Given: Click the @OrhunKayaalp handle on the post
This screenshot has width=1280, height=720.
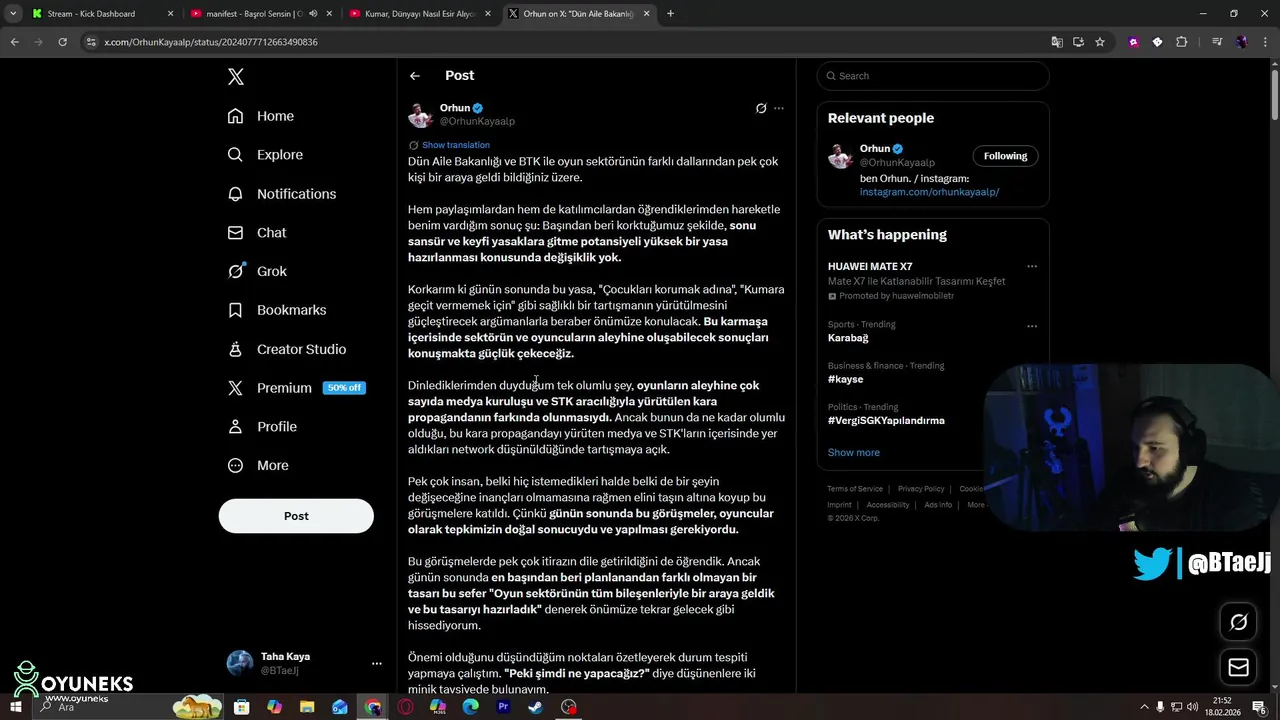Looking at the screenshot, I should (477, 122).
